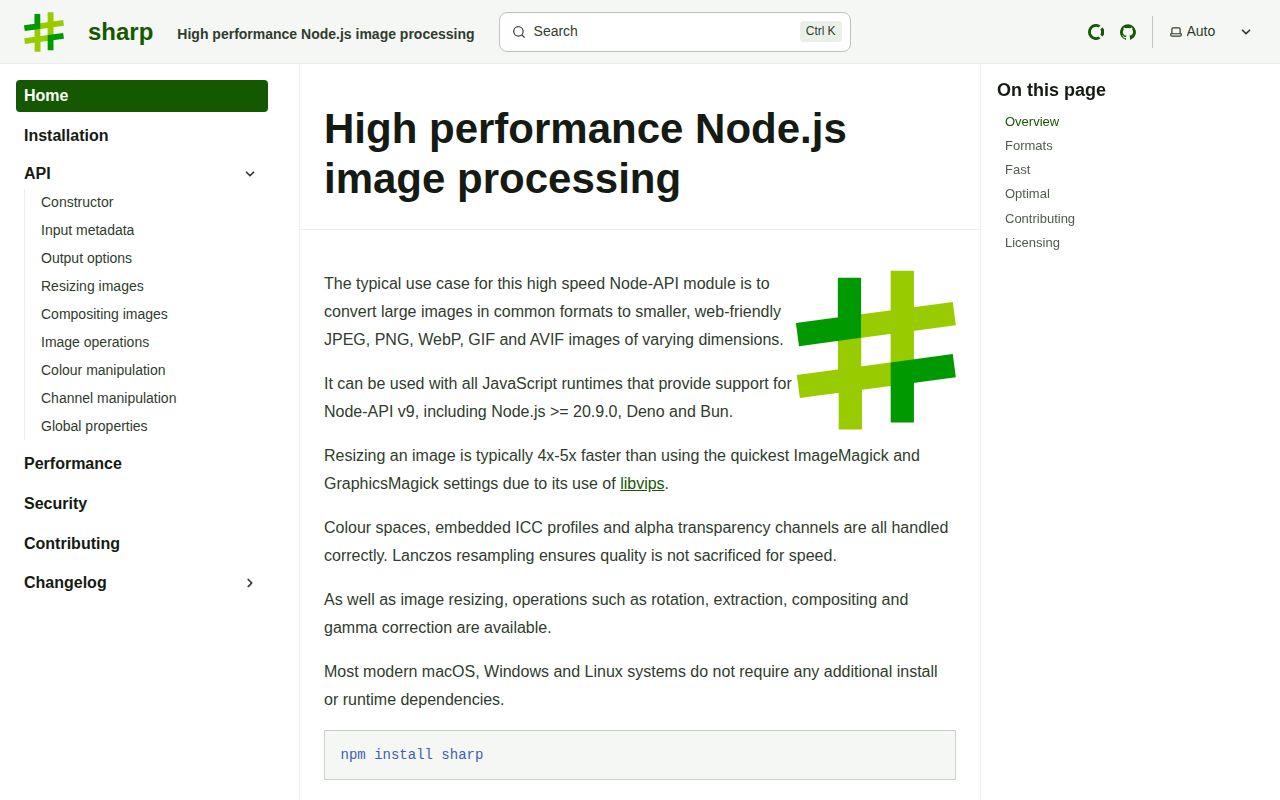Click the 'npm install sharp' code block
Image resolution: width=1280 pixels, height=800 pixels.
tap(640, 755)
